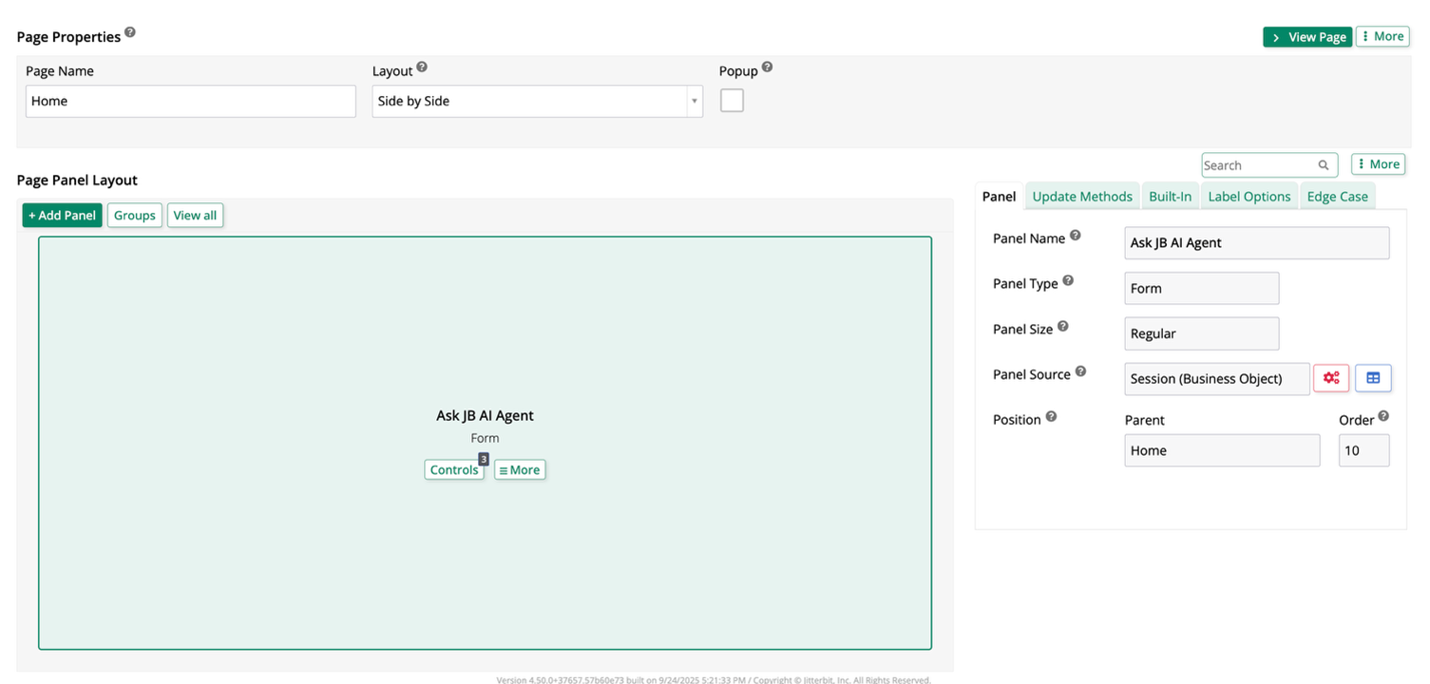This screenshot has height=684, width=1430.
Task: Open the Label Options tab
Action: (1249, 197)
